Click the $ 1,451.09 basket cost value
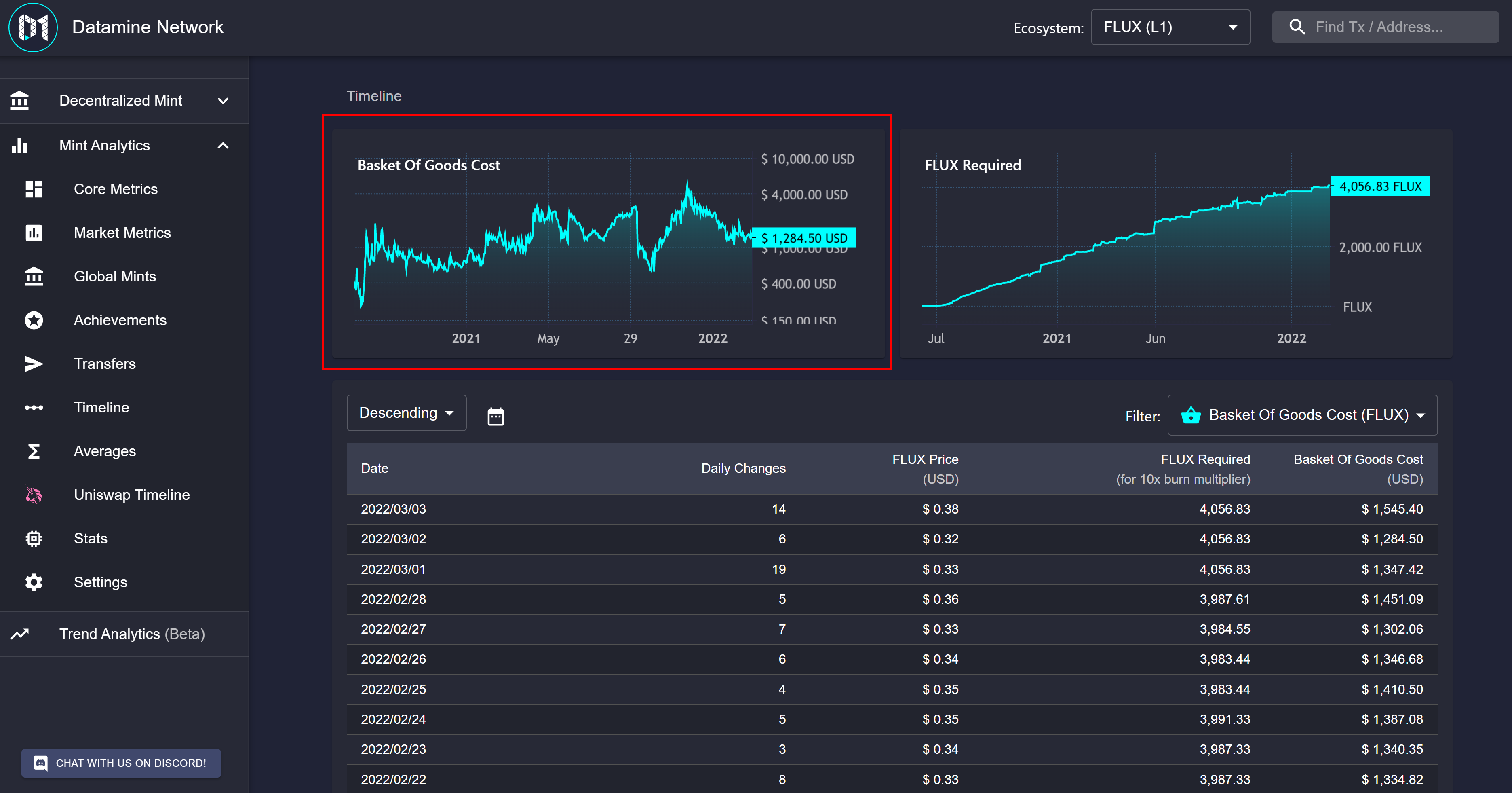 tap(1392, 599)
